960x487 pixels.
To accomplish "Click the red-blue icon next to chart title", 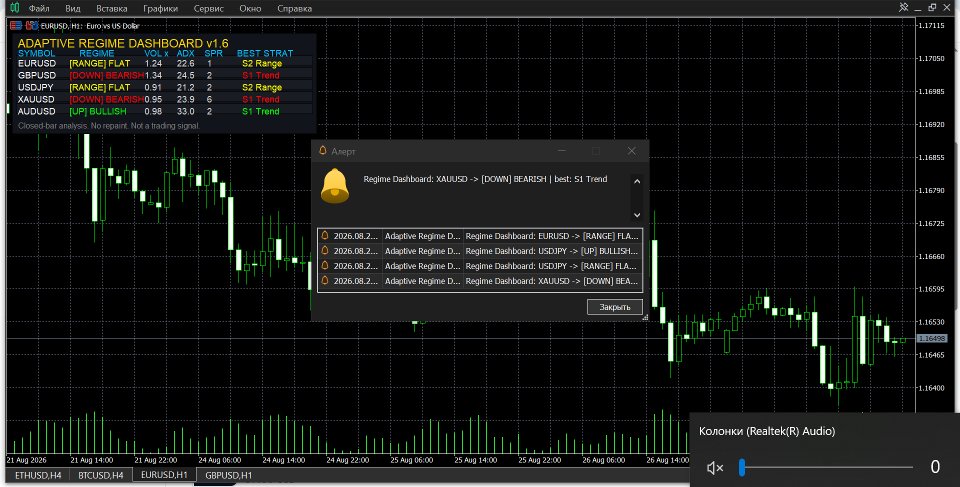I will pyautogui.click(x=31, y=26).
